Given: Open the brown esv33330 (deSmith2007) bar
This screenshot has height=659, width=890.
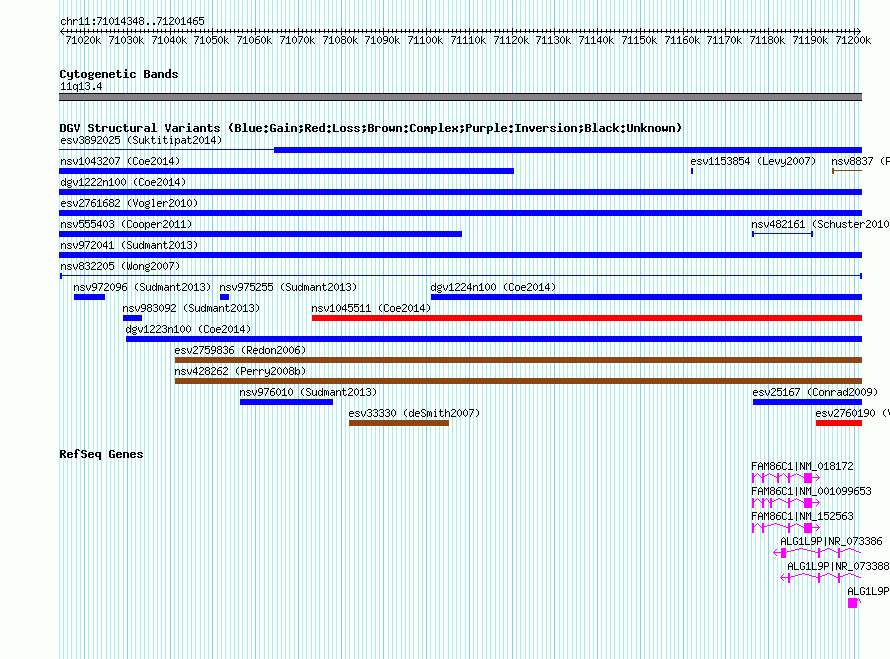Looking at the screenshot, I should pos(399,423).
